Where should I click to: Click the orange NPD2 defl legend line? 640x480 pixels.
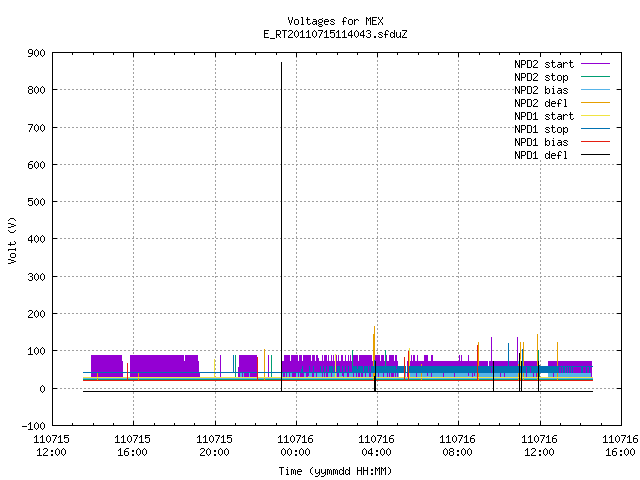click(x=596, y=102)
